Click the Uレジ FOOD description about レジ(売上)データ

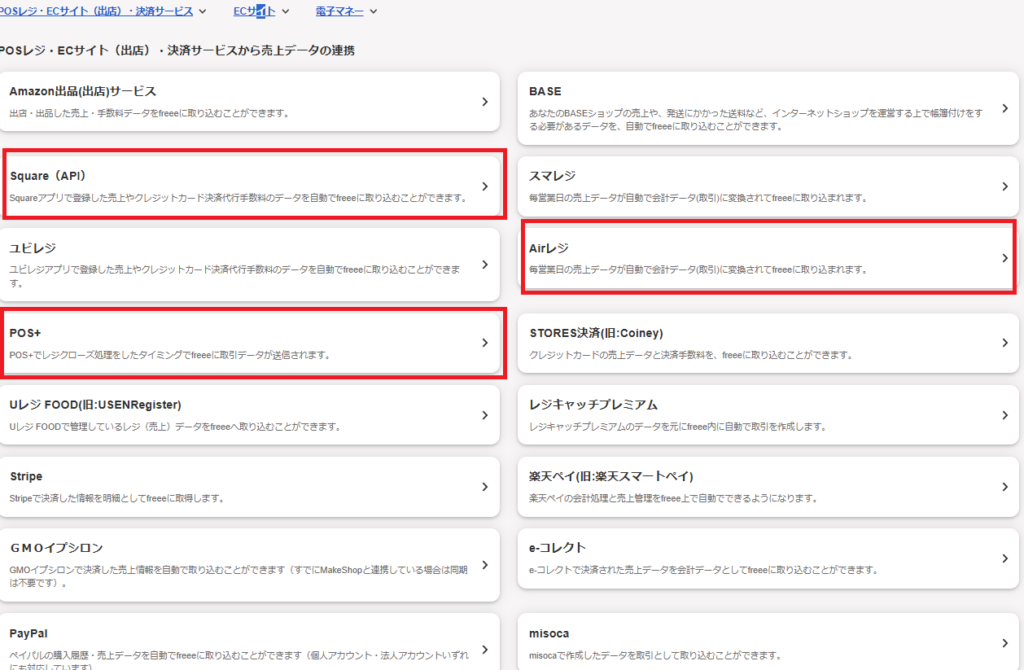point(175,427)
